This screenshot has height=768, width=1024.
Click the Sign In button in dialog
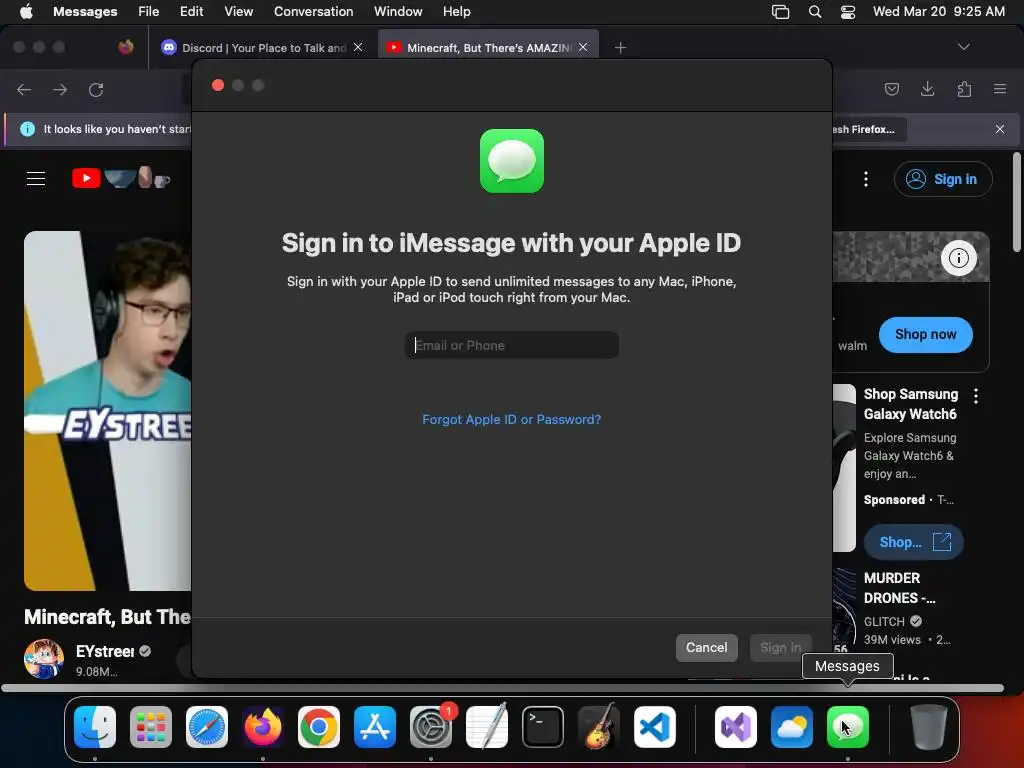(x=780, y=648)
